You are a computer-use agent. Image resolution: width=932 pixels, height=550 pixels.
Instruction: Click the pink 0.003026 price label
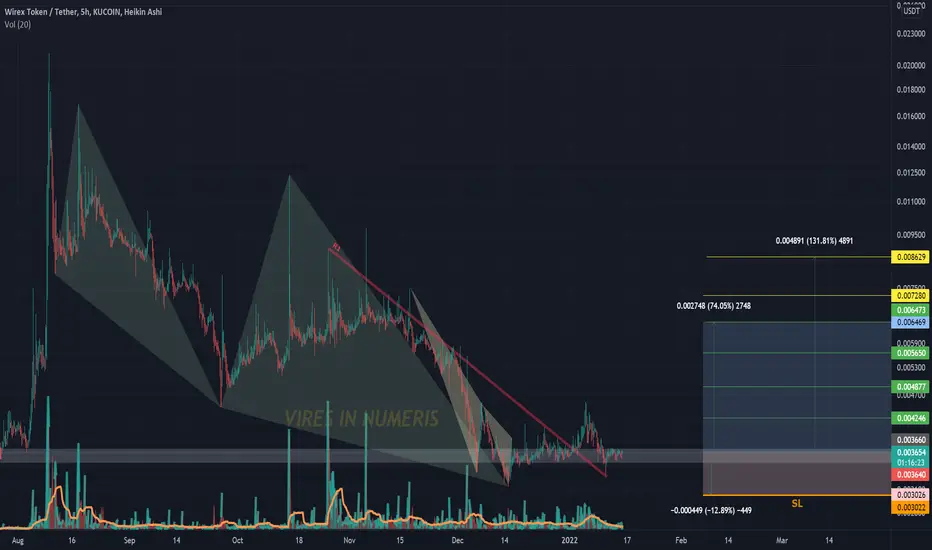[911, 495]
